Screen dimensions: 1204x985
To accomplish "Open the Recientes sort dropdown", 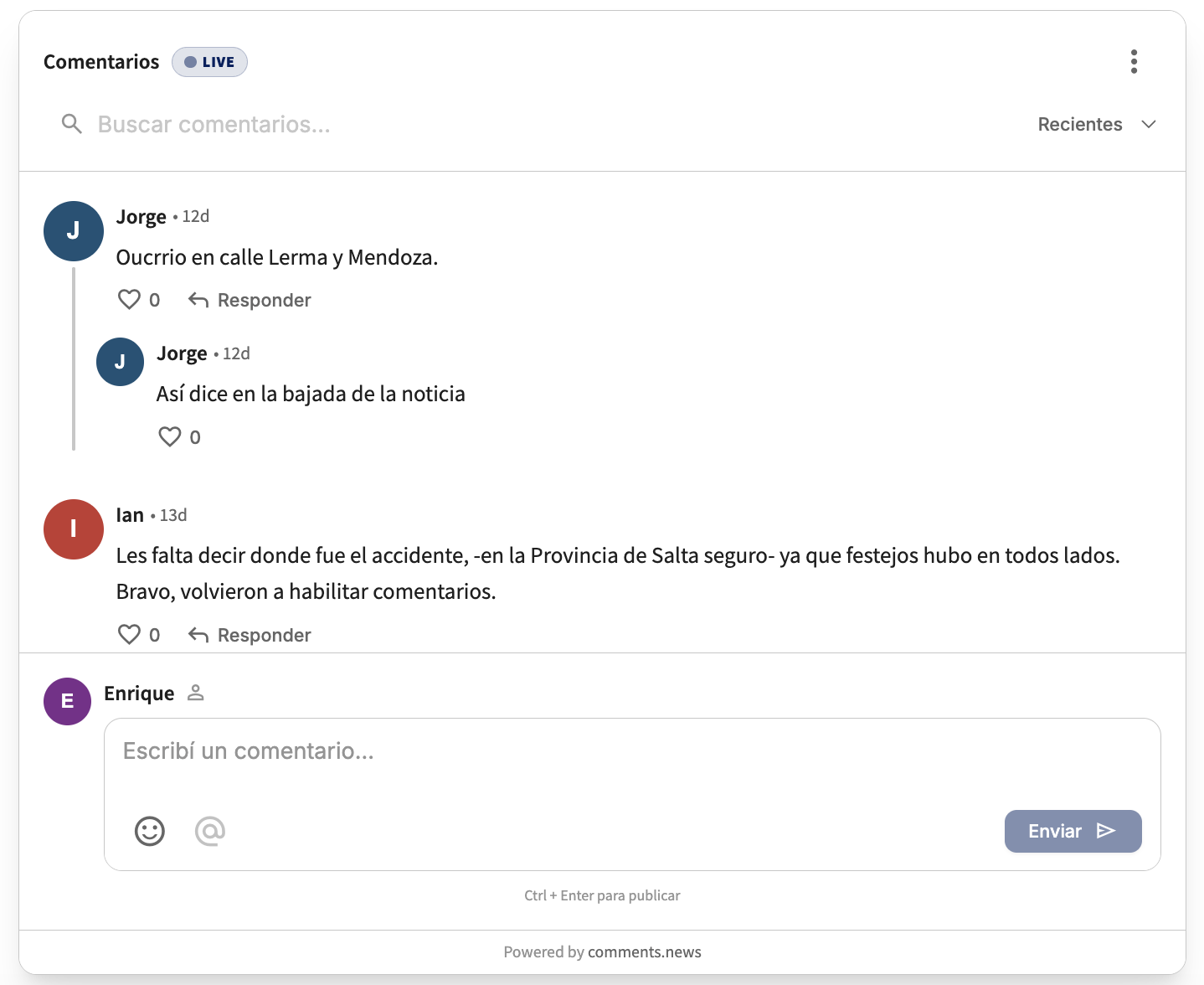I will click(x=1097, y=124).
